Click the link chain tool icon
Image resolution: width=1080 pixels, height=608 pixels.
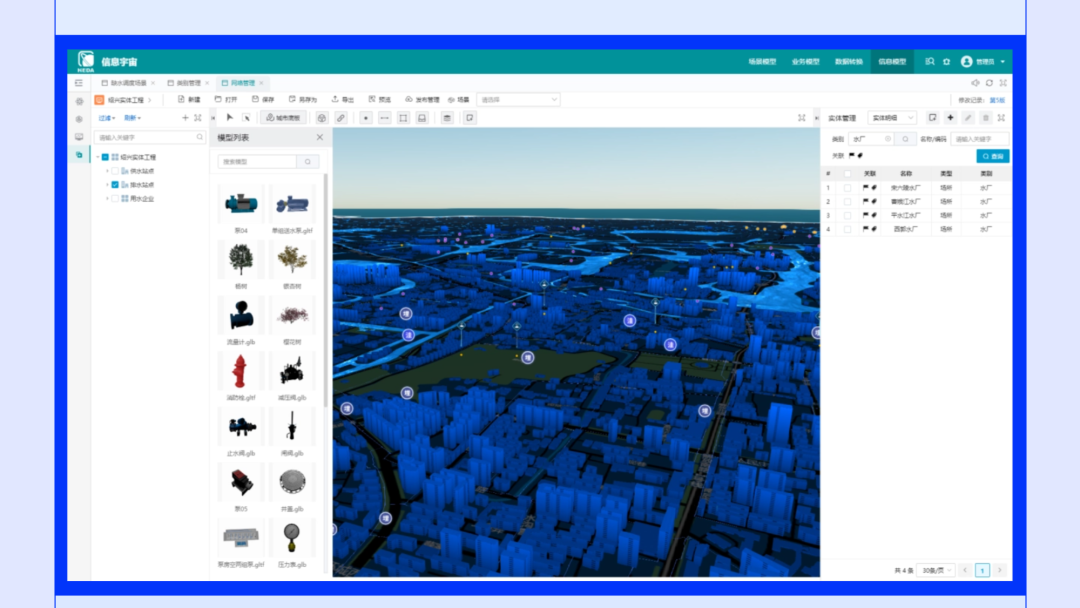[341, 118]
